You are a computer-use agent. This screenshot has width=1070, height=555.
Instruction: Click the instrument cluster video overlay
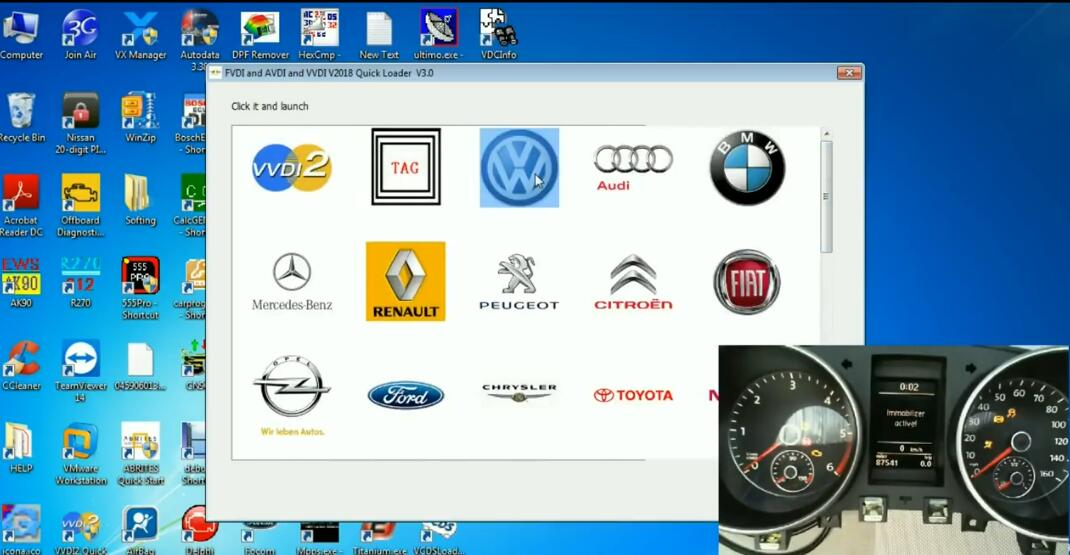pos(894,450)
